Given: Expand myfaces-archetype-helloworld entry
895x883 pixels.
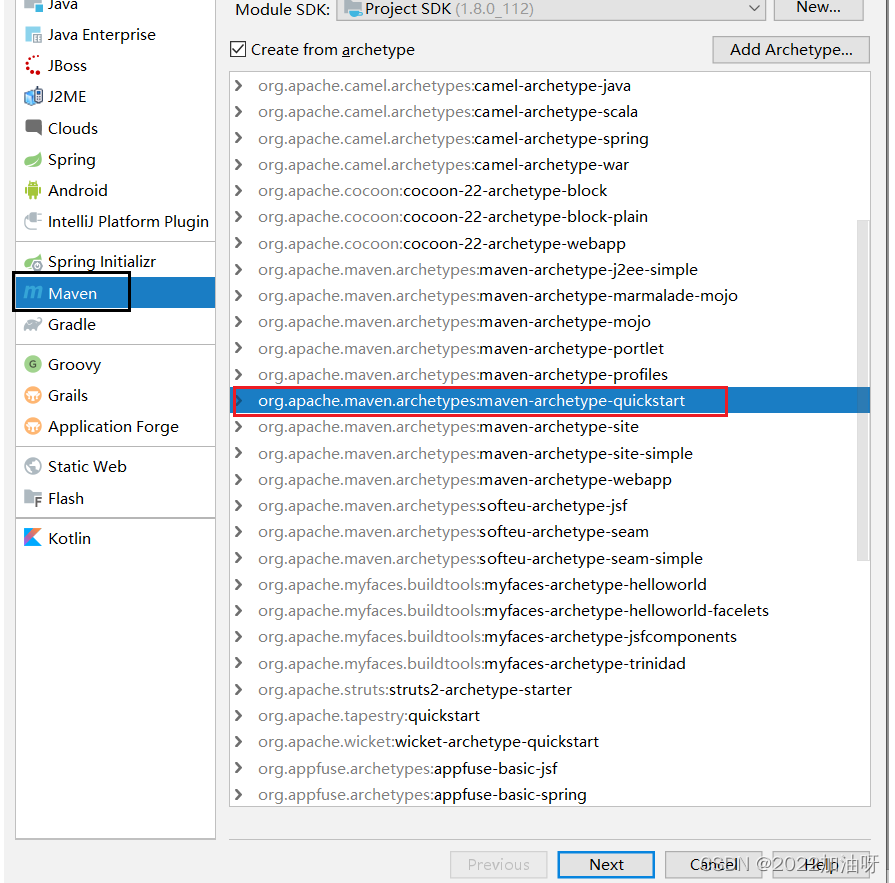Looking at the screenshot, I should coord(239,584).
